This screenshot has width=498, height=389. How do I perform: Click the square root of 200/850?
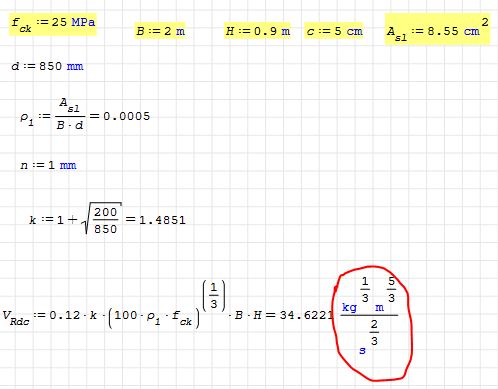pos(101,218)
